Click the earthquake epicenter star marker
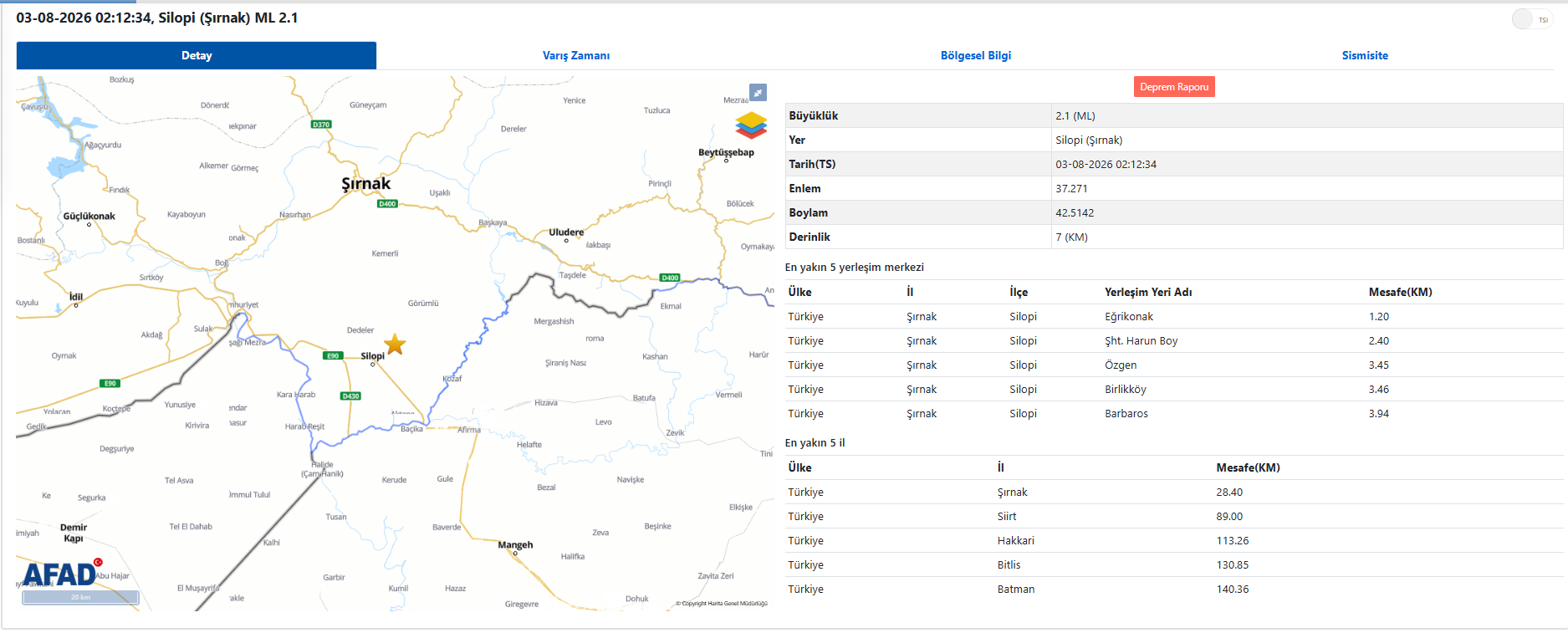Screen dimensions: 1568x633 click(x=395, y=344)
